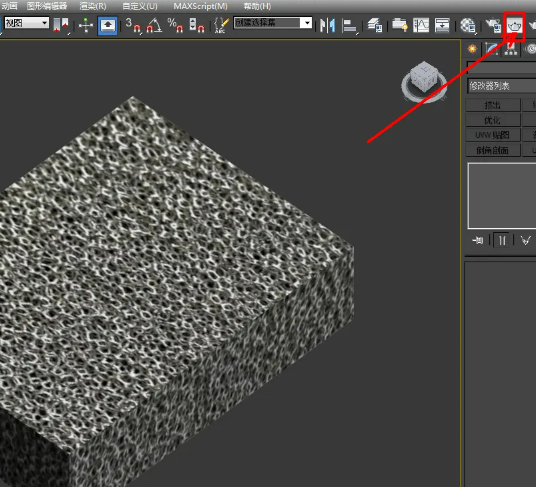Switch to the Create command panel tab
Screen dimensions: 536x487
[472, 49]
